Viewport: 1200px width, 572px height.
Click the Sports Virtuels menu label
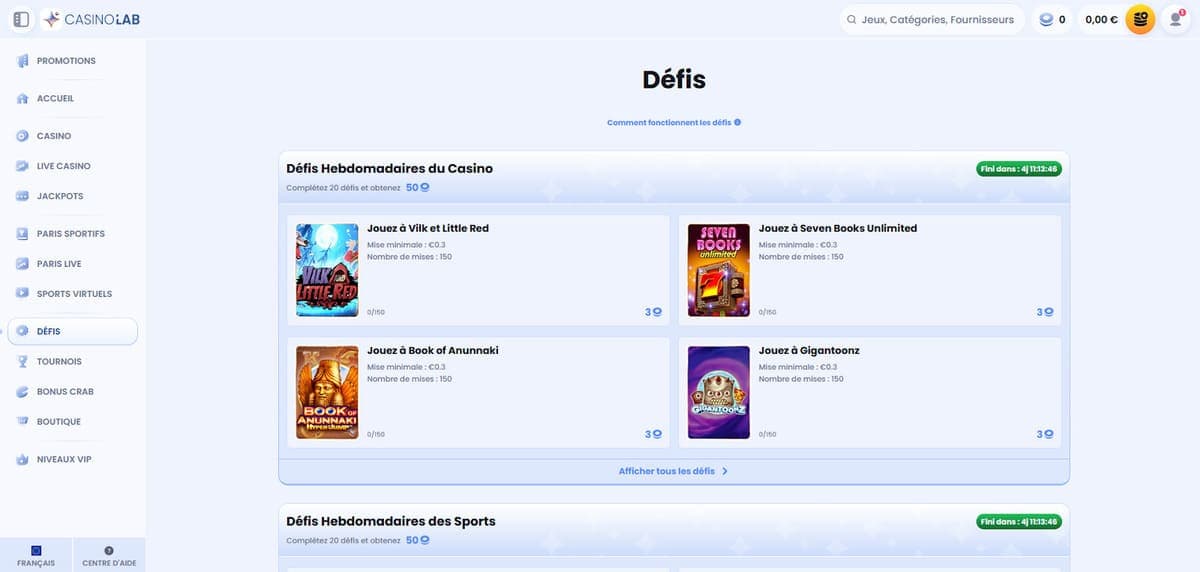tap(74, 294)
